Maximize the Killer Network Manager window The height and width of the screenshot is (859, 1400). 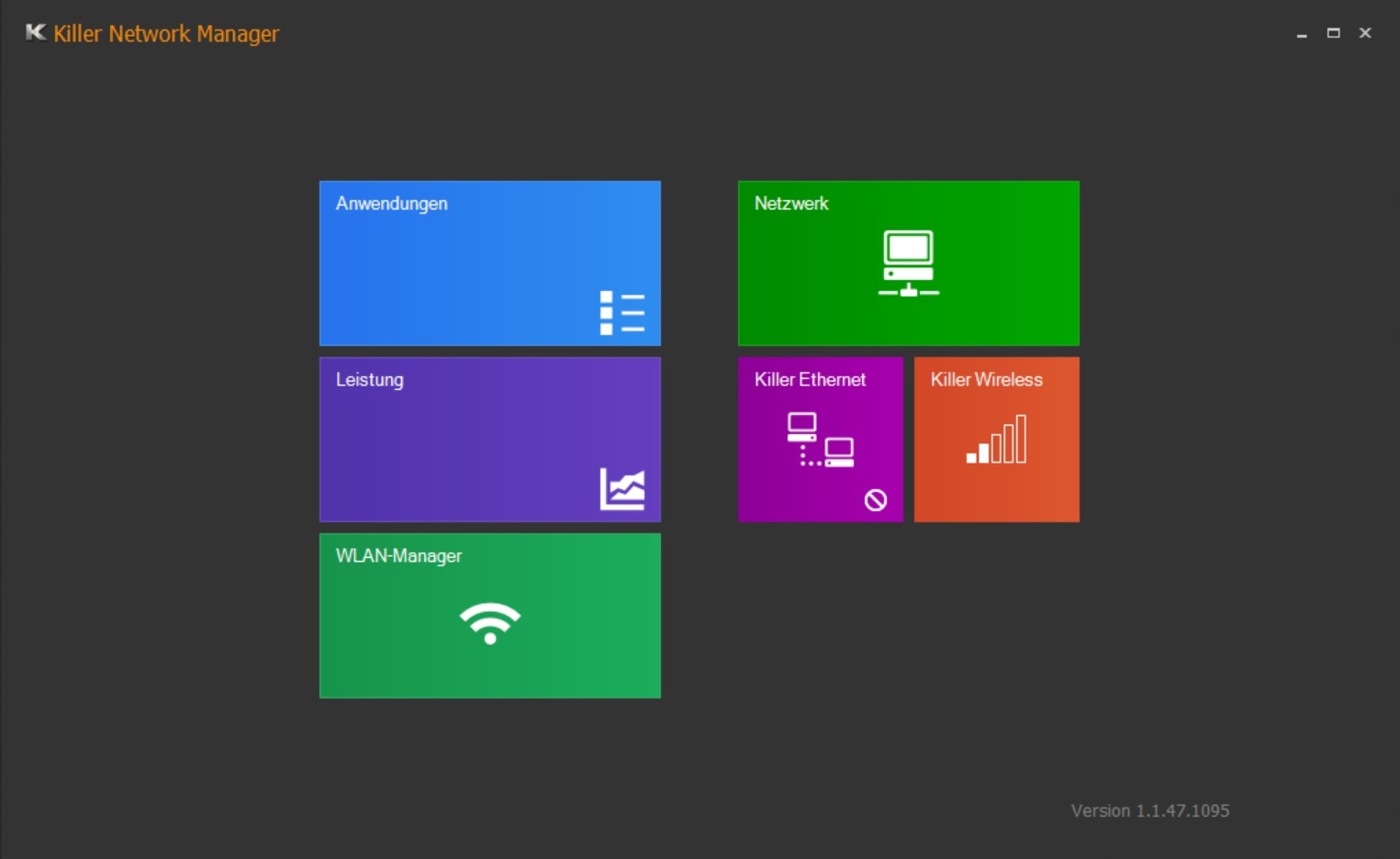click(1334, 33)
